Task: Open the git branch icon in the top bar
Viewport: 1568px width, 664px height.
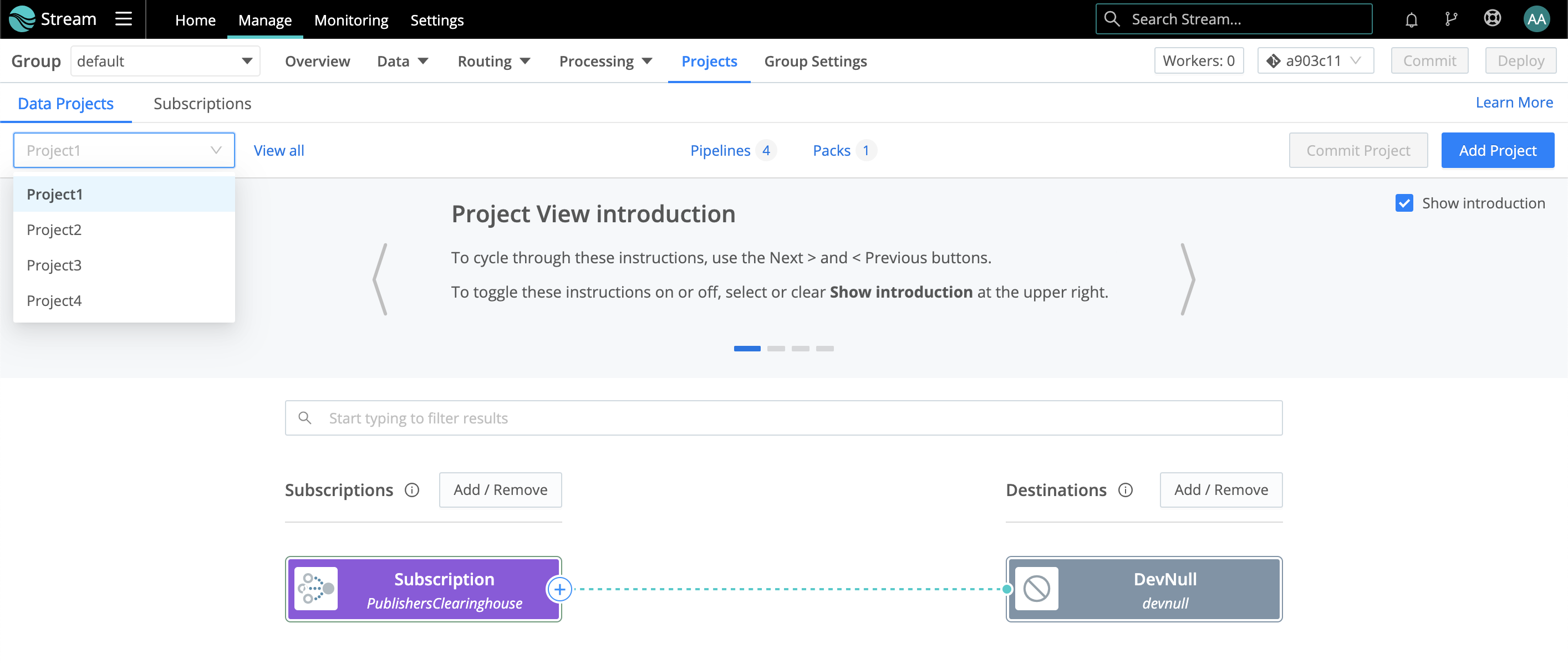Action: (x=1452, y=19)
